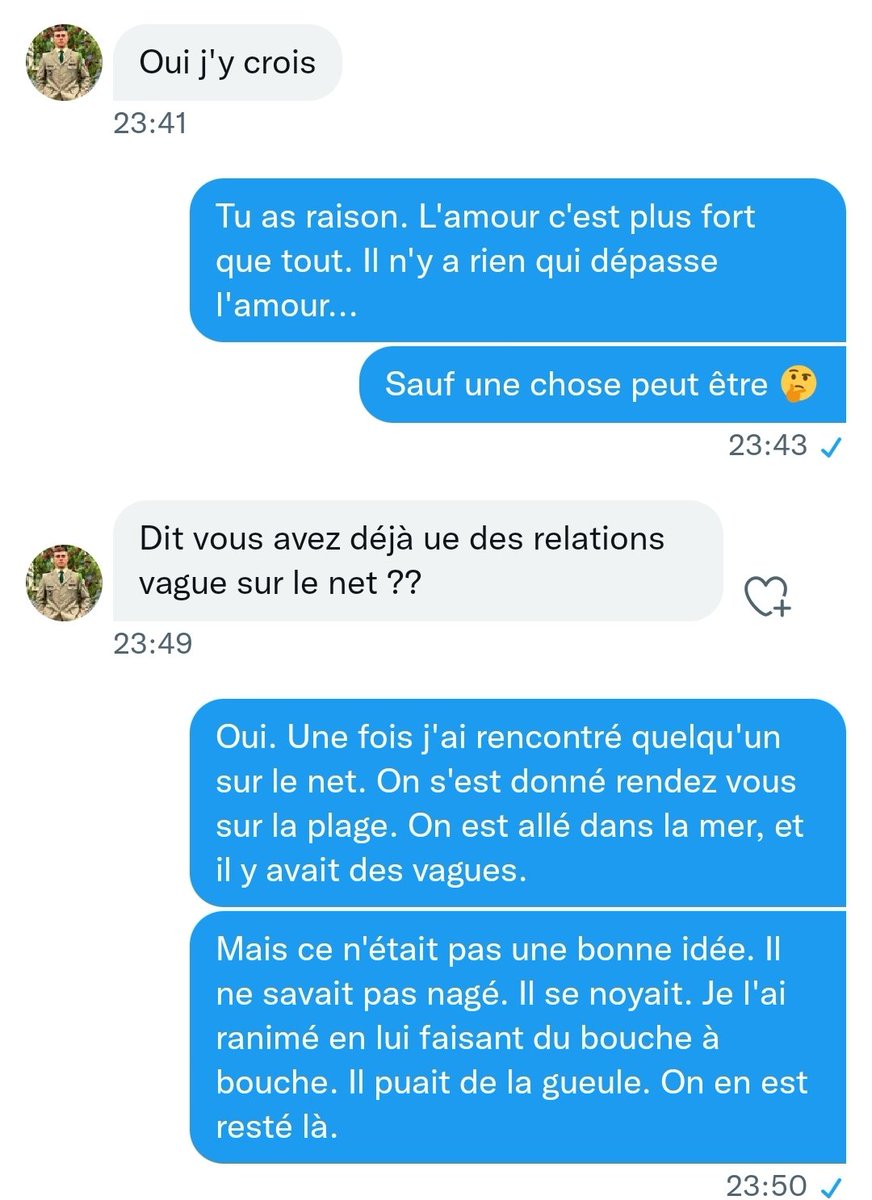Image resolution: width=872 pixels, height=1200 pixels.
Task: Select the "relations vague sur le net" message
Action: (417, 560)
